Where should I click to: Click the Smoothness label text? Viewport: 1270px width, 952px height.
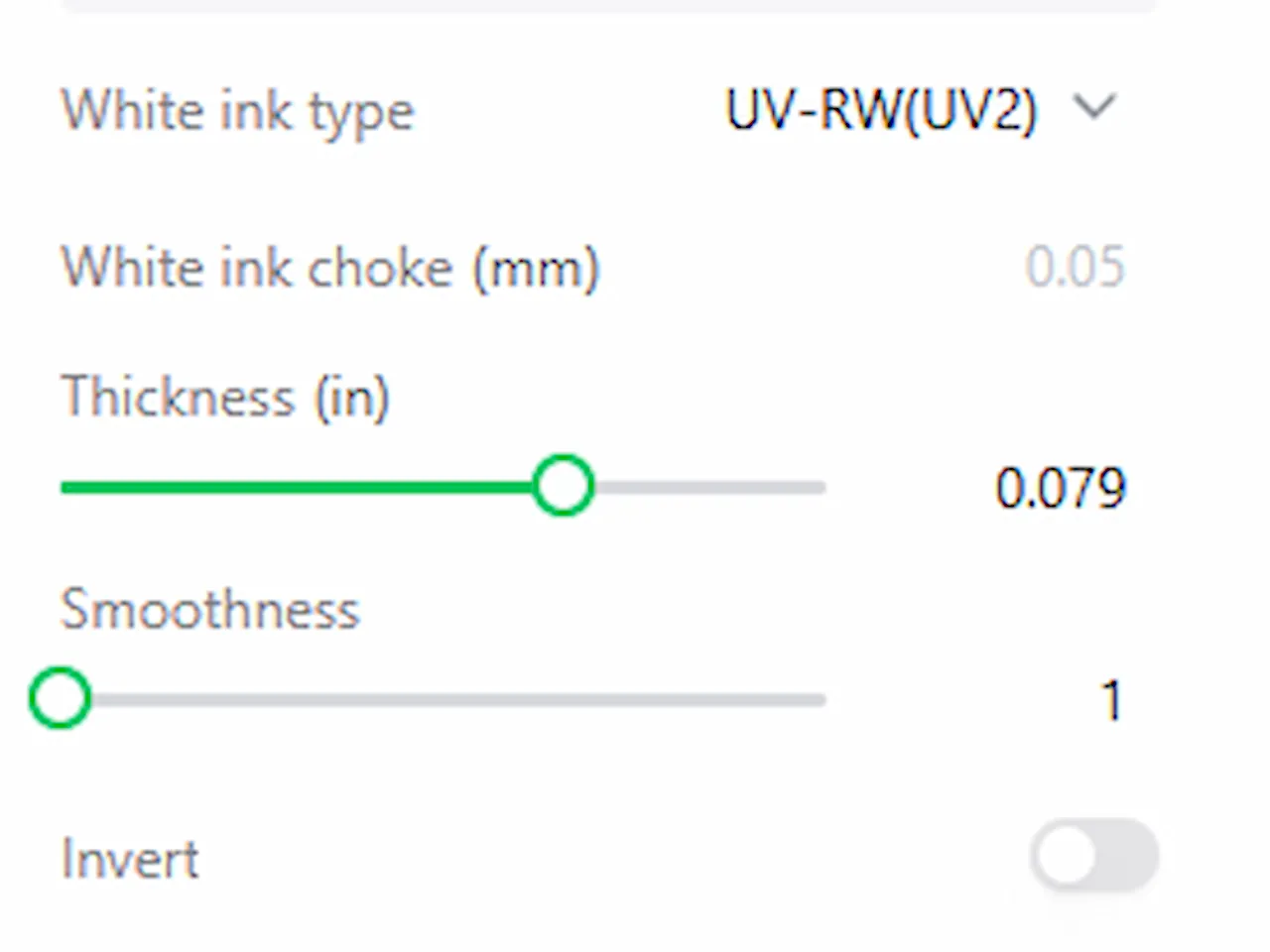coord(209,610)
